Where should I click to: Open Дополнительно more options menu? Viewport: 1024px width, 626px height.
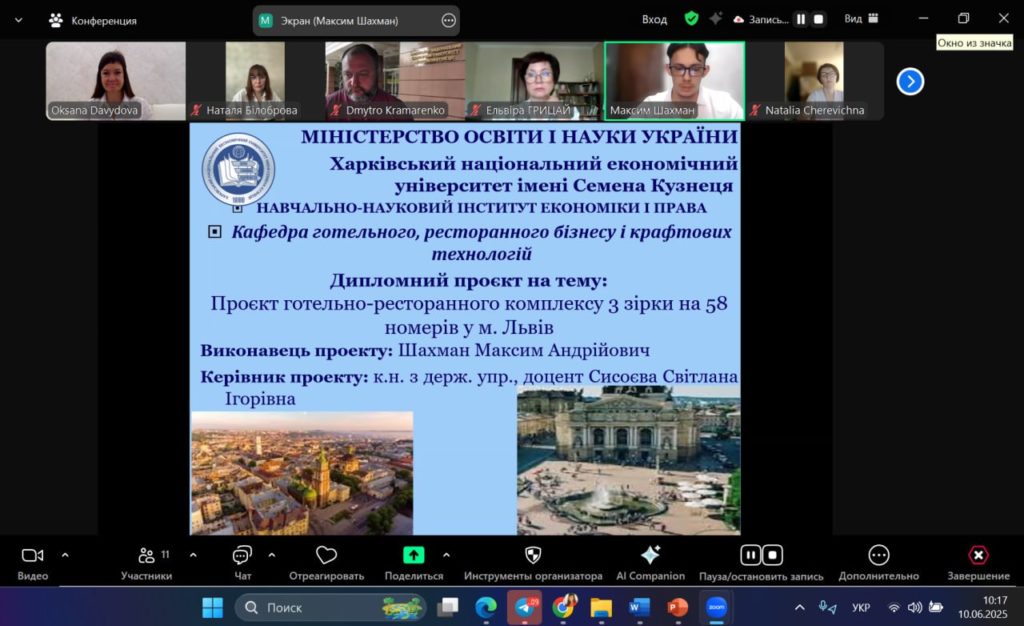click(x=878, y=556)
